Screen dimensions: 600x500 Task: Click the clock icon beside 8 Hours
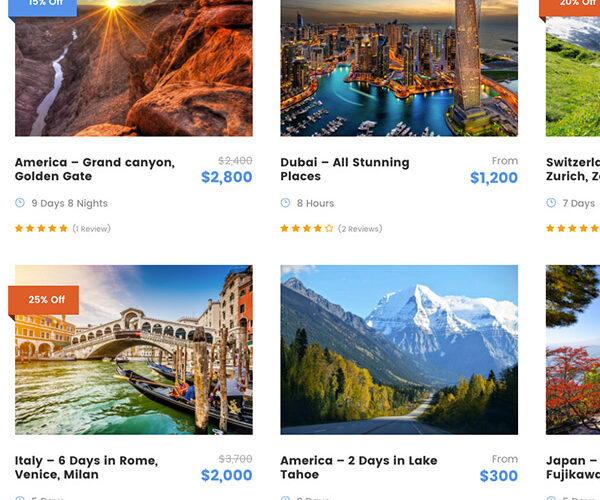285,203
